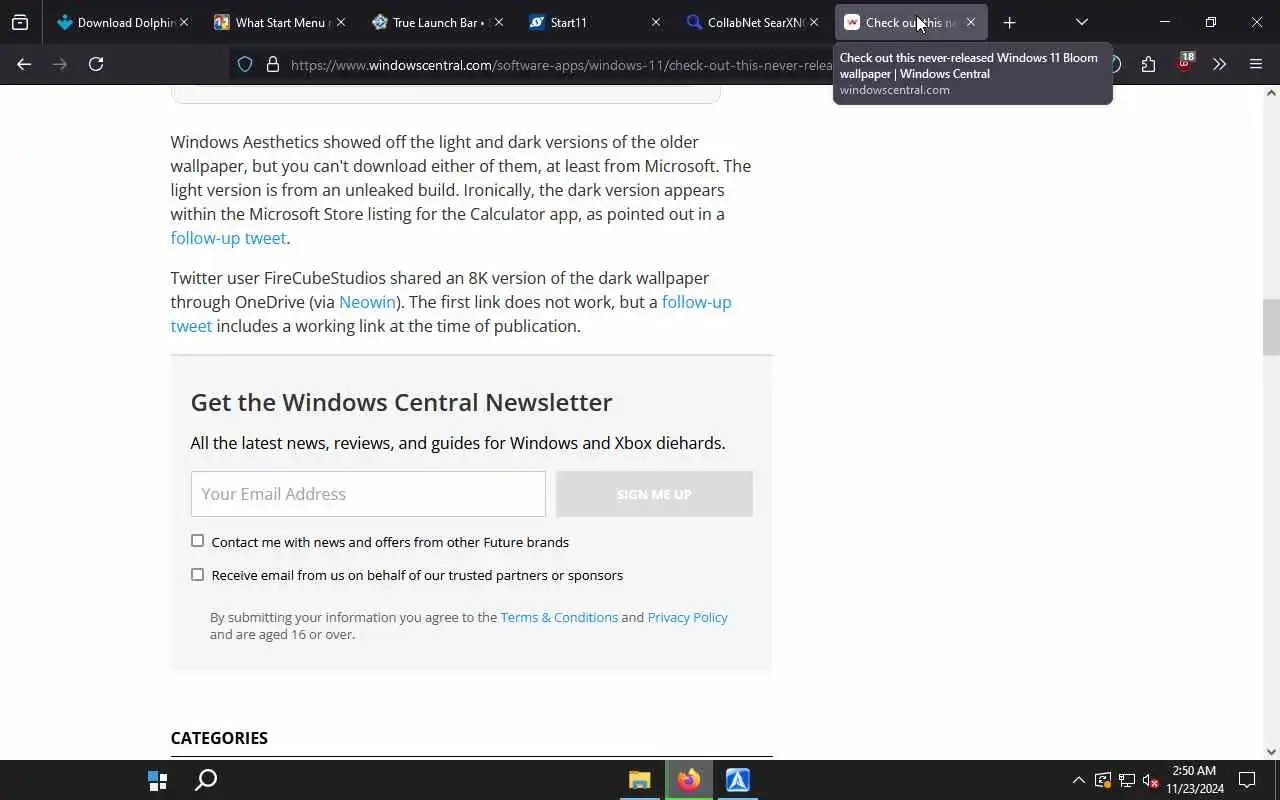Image resolution: width=1280 pixels, height=800 pixels.
Task: Open the notification center icon
Action: [1247, 780]
